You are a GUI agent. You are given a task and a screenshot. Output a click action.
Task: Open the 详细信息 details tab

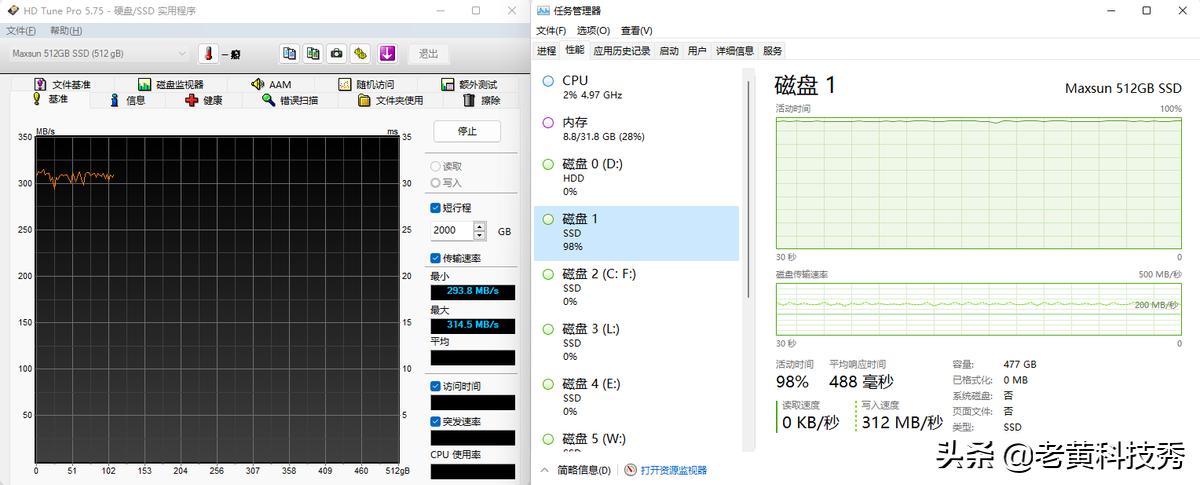tap(735, 50)
